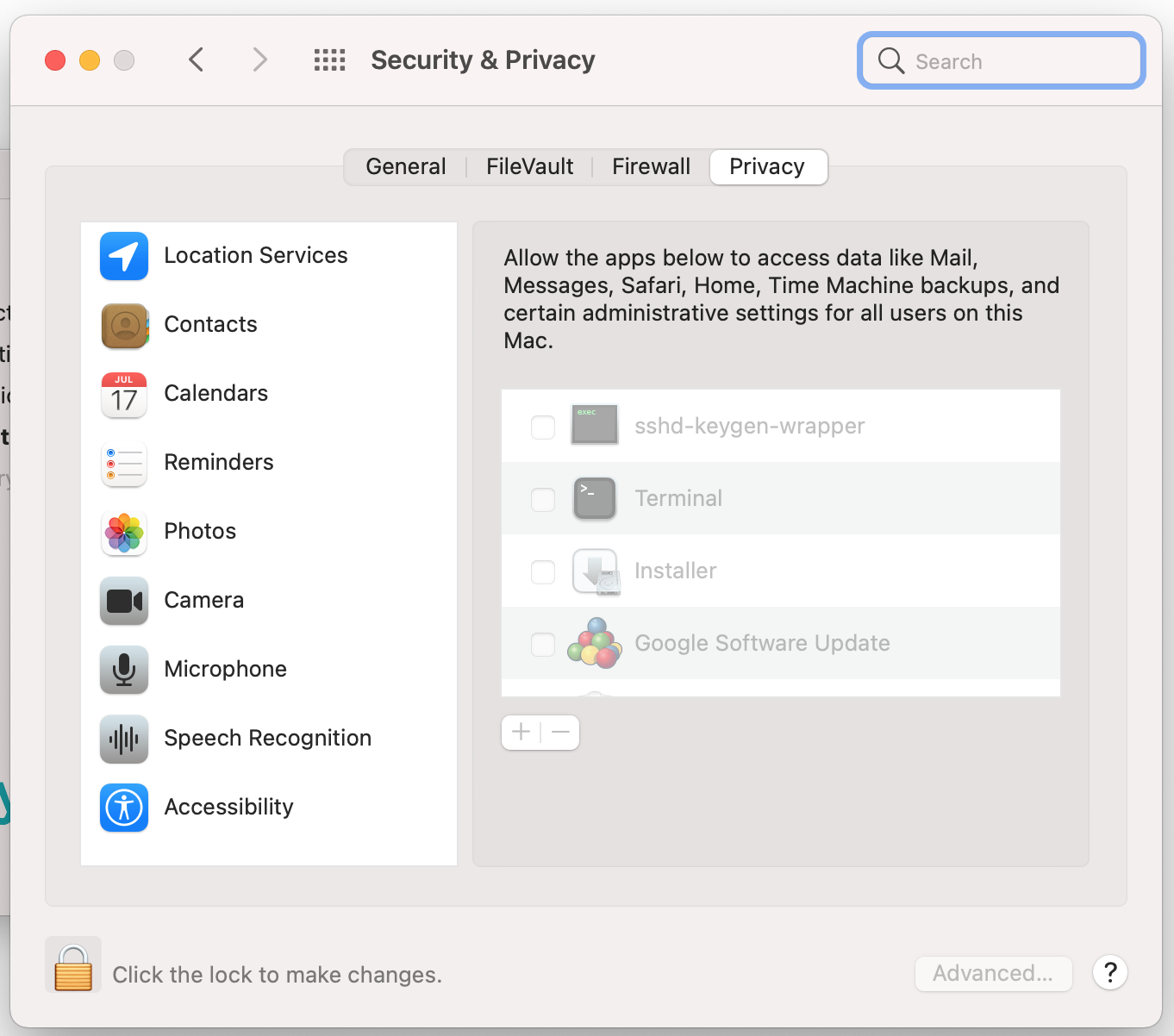The width and height of the screenshot is (1174, 1036).
Task: Enable the sshd-keygen-wrapper checkbox
Action: tap(543, 427)
